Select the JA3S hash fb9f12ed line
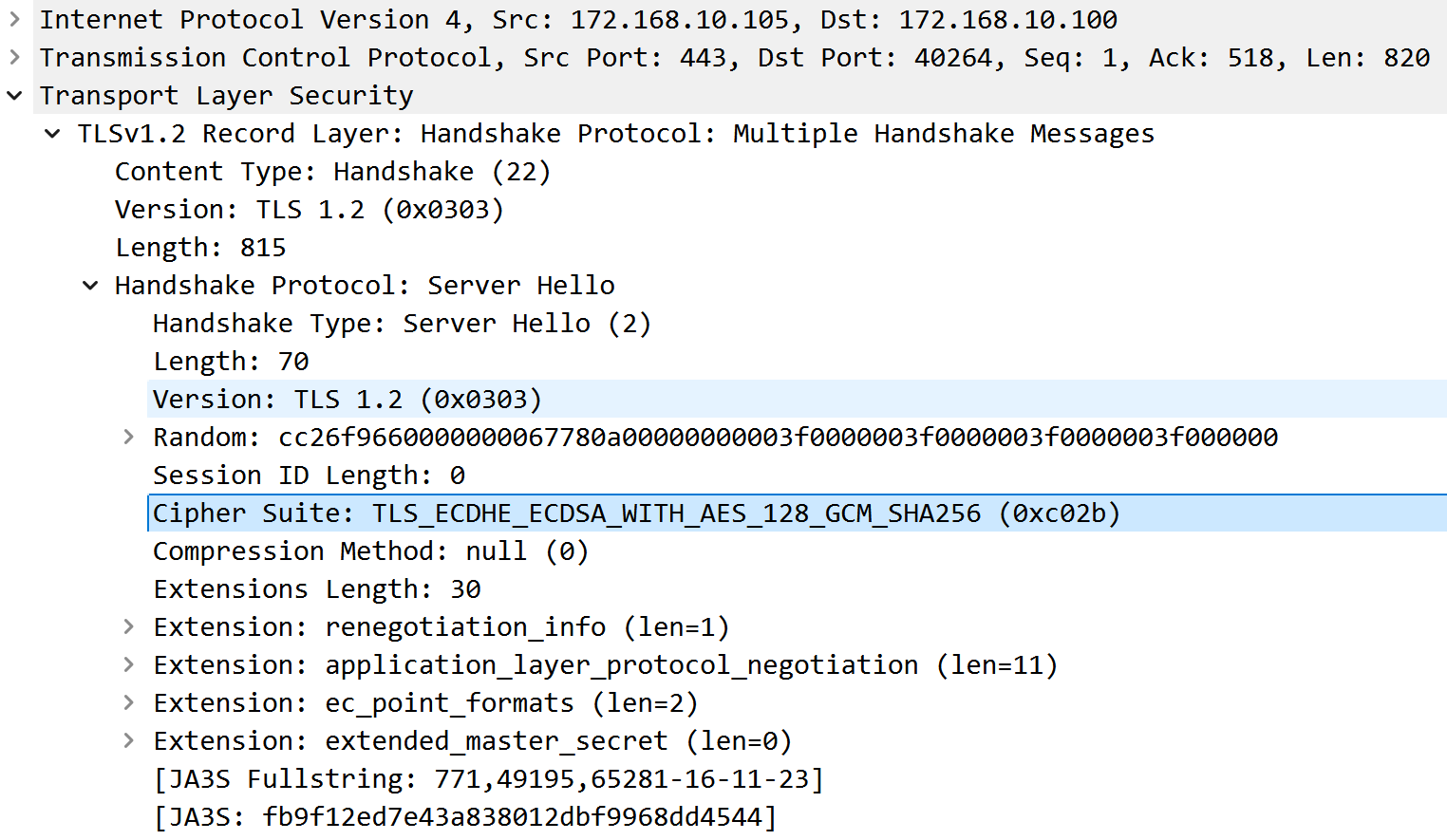 [465, 817]
